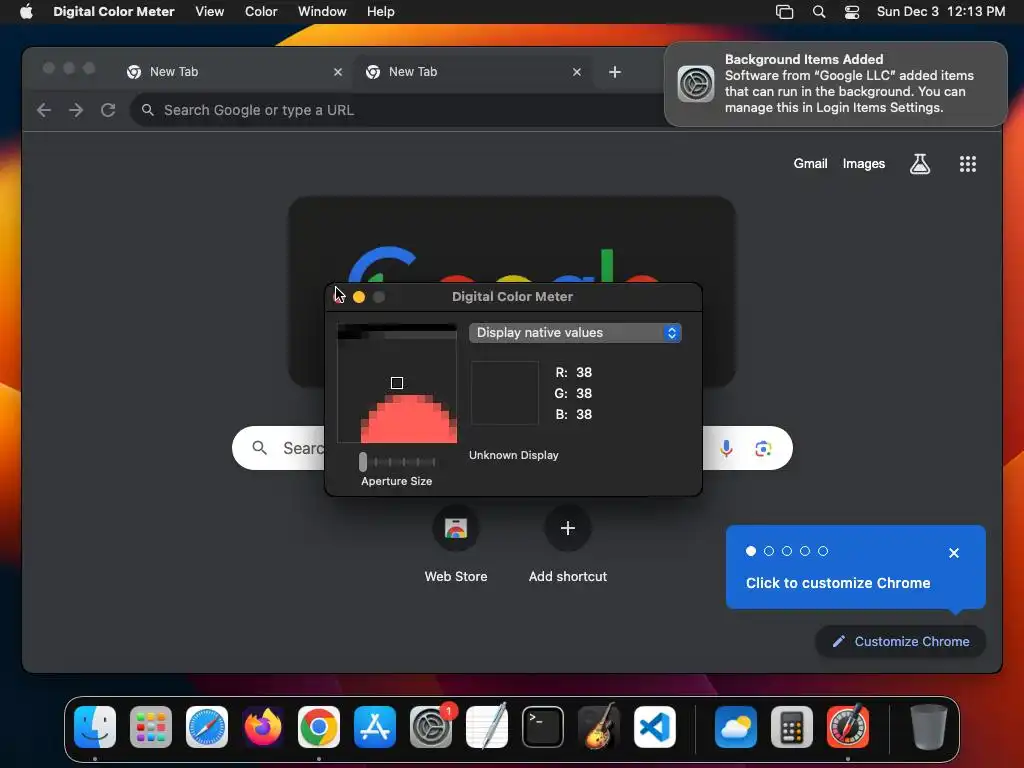Reload the Chrome page
Viewport: 1024px width, 768px height.
tap(108, 110)
